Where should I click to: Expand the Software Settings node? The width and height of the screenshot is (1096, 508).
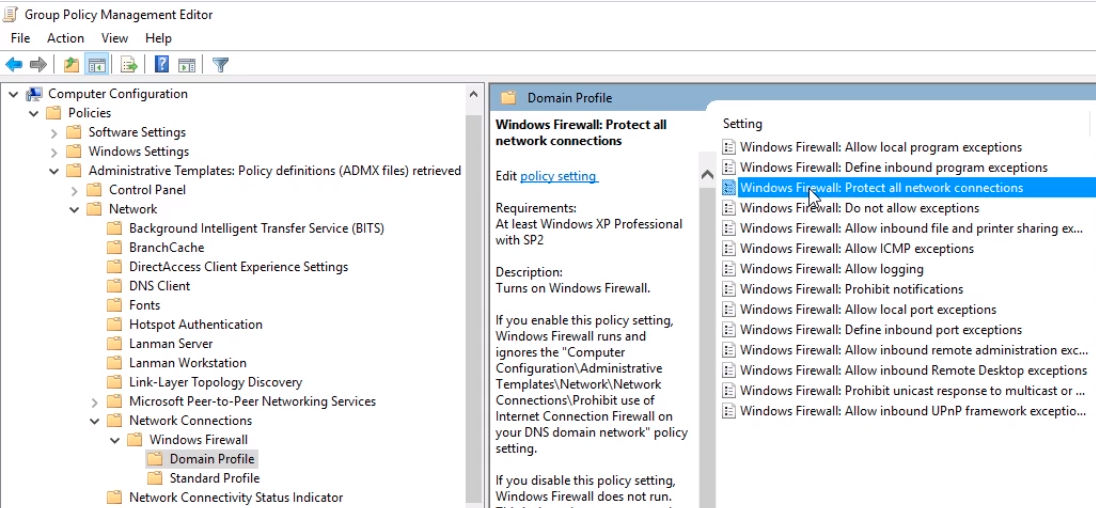(x=54, y=132)
